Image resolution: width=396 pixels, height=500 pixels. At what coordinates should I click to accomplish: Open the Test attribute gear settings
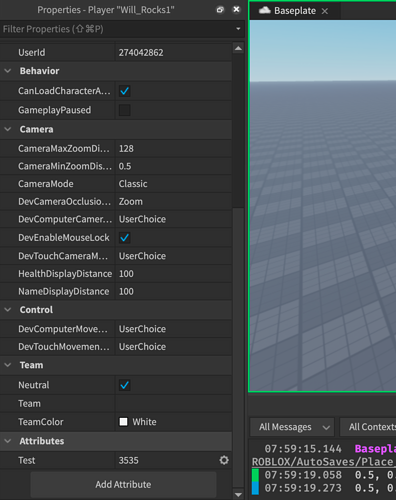224,460
